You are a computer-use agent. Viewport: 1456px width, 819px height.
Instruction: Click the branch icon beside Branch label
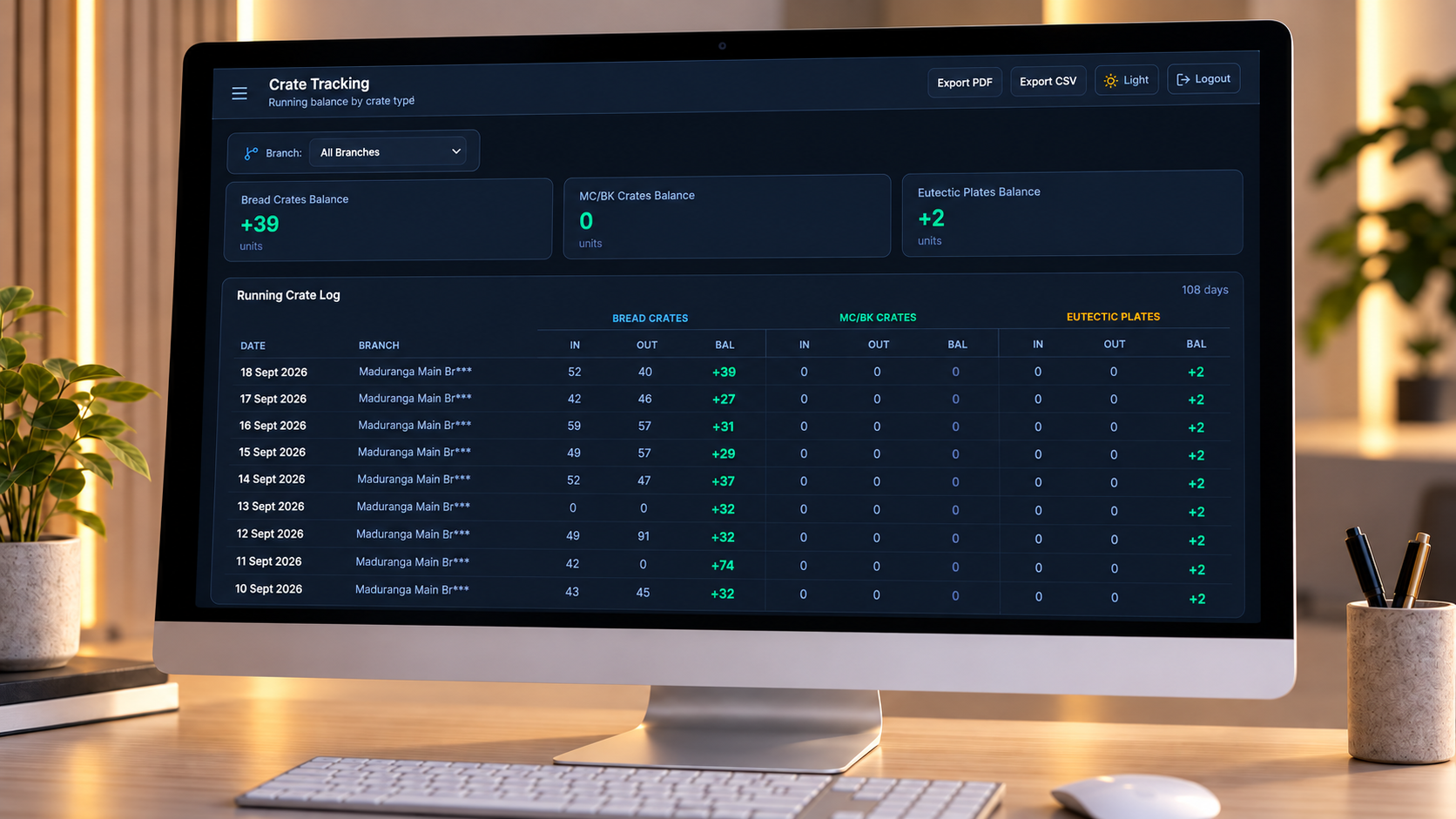(251, 153)
